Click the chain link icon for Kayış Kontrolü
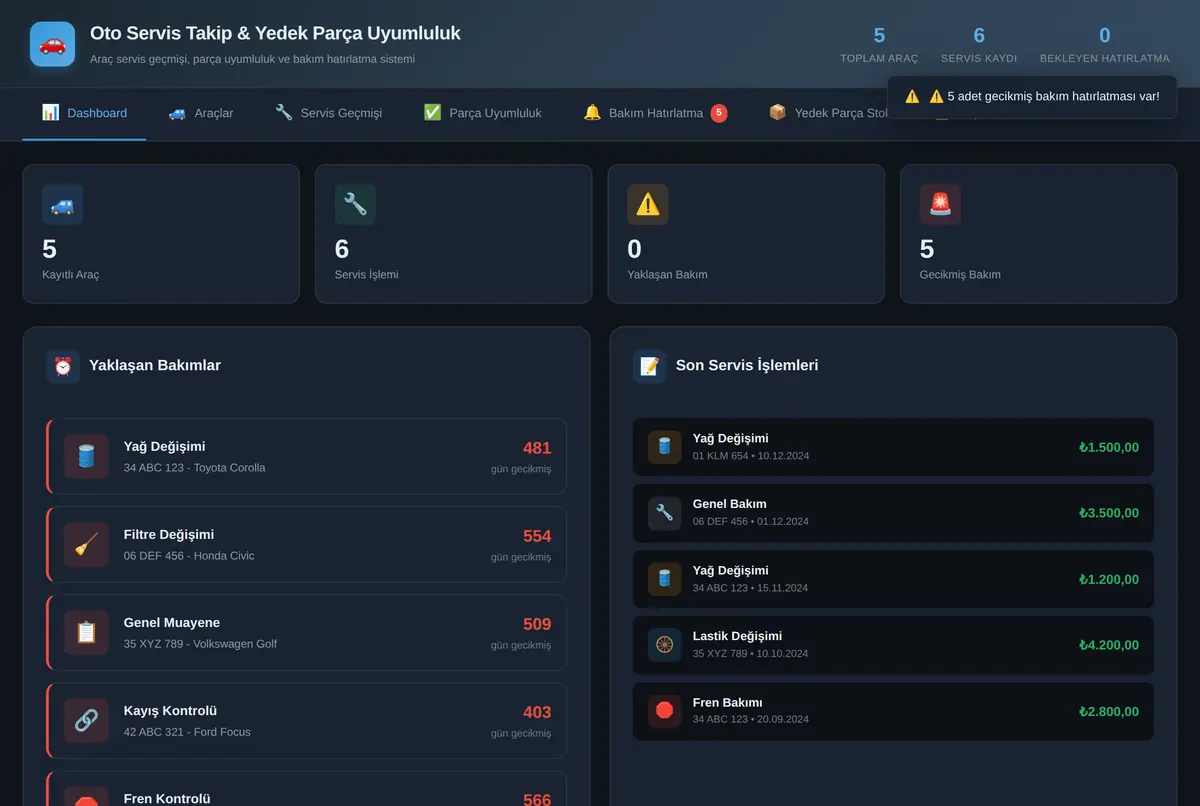 point(86,720)
